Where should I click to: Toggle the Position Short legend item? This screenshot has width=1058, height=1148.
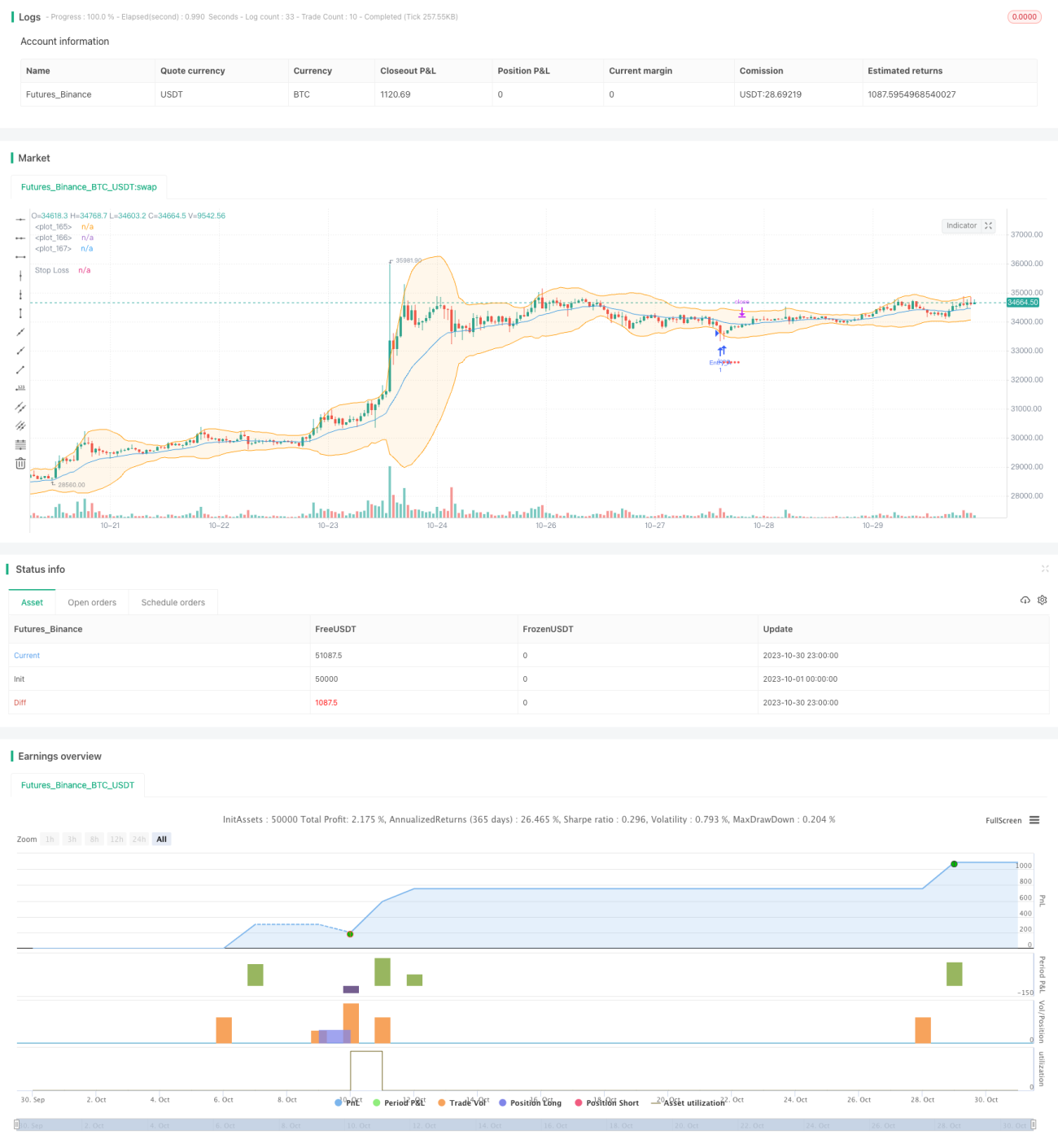pyautogui.click(x=606, y=1102)
